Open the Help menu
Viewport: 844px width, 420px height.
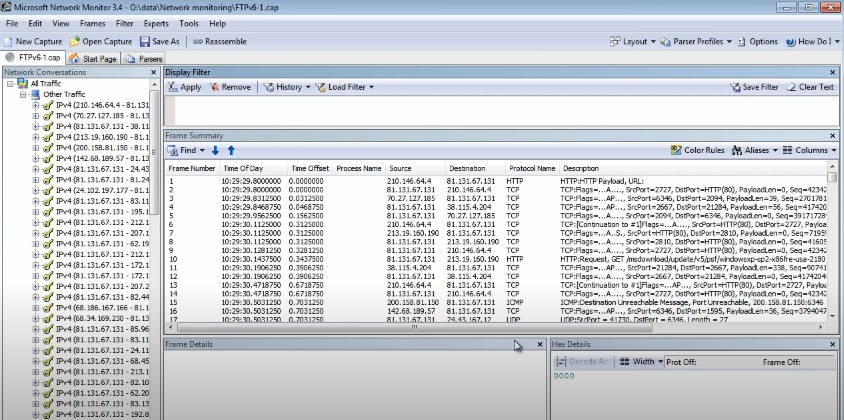point(217,24)
